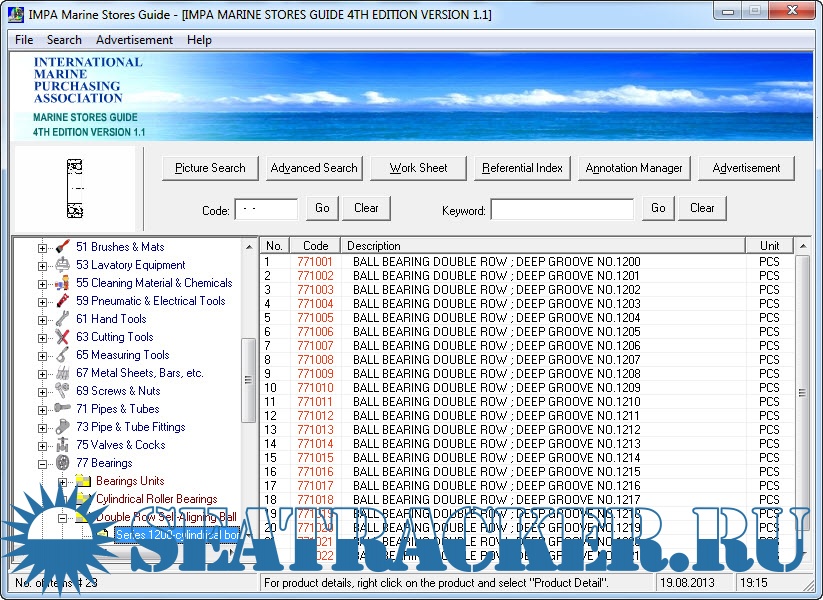Screen dimensions: 823x600
Task: Click the Keyword input field
Action: point(562,209)
